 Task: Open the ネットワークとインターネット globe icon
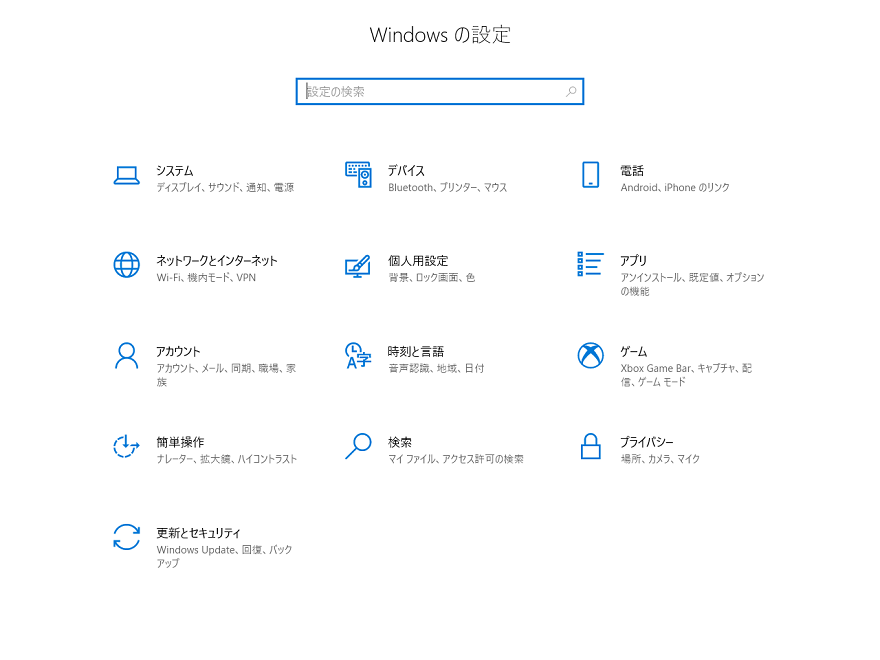pyautogui.click(x=126, y=265)
